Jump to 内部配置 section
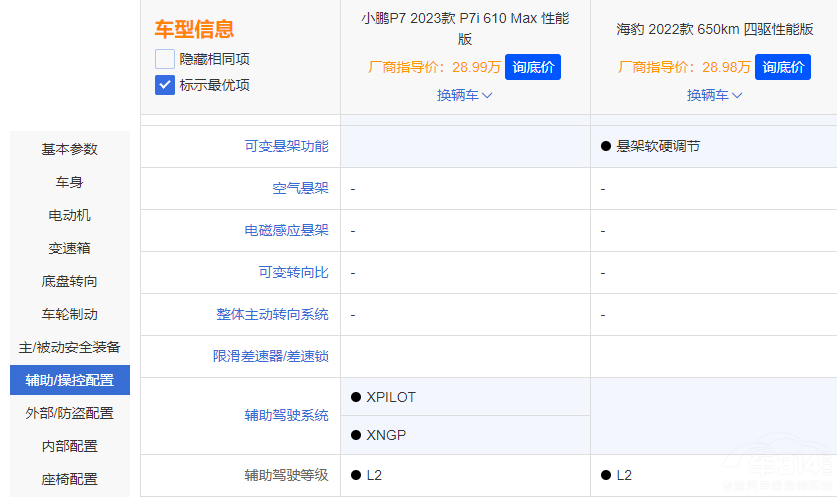Image resolution: width=837 pixels, height=497 pixels. click(x=70, y=446)
